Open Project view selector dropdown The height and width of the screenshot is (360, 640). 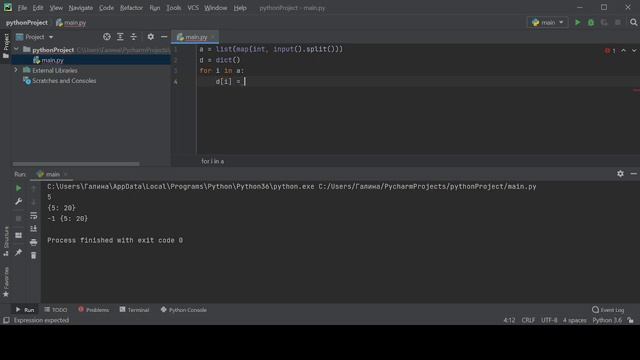coord(35,37)
